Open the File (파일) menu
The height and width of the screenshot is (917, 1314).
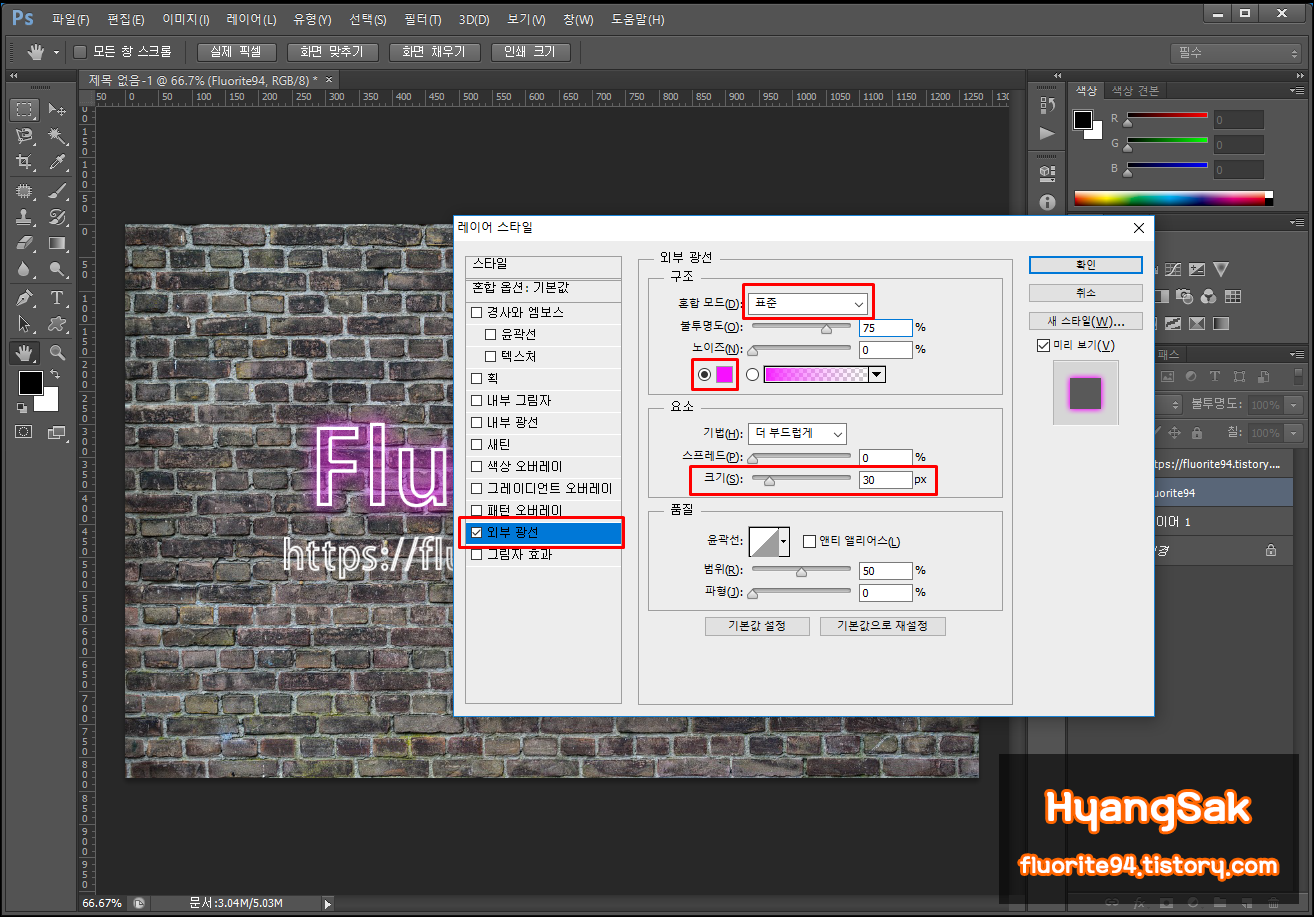point(70,19)
